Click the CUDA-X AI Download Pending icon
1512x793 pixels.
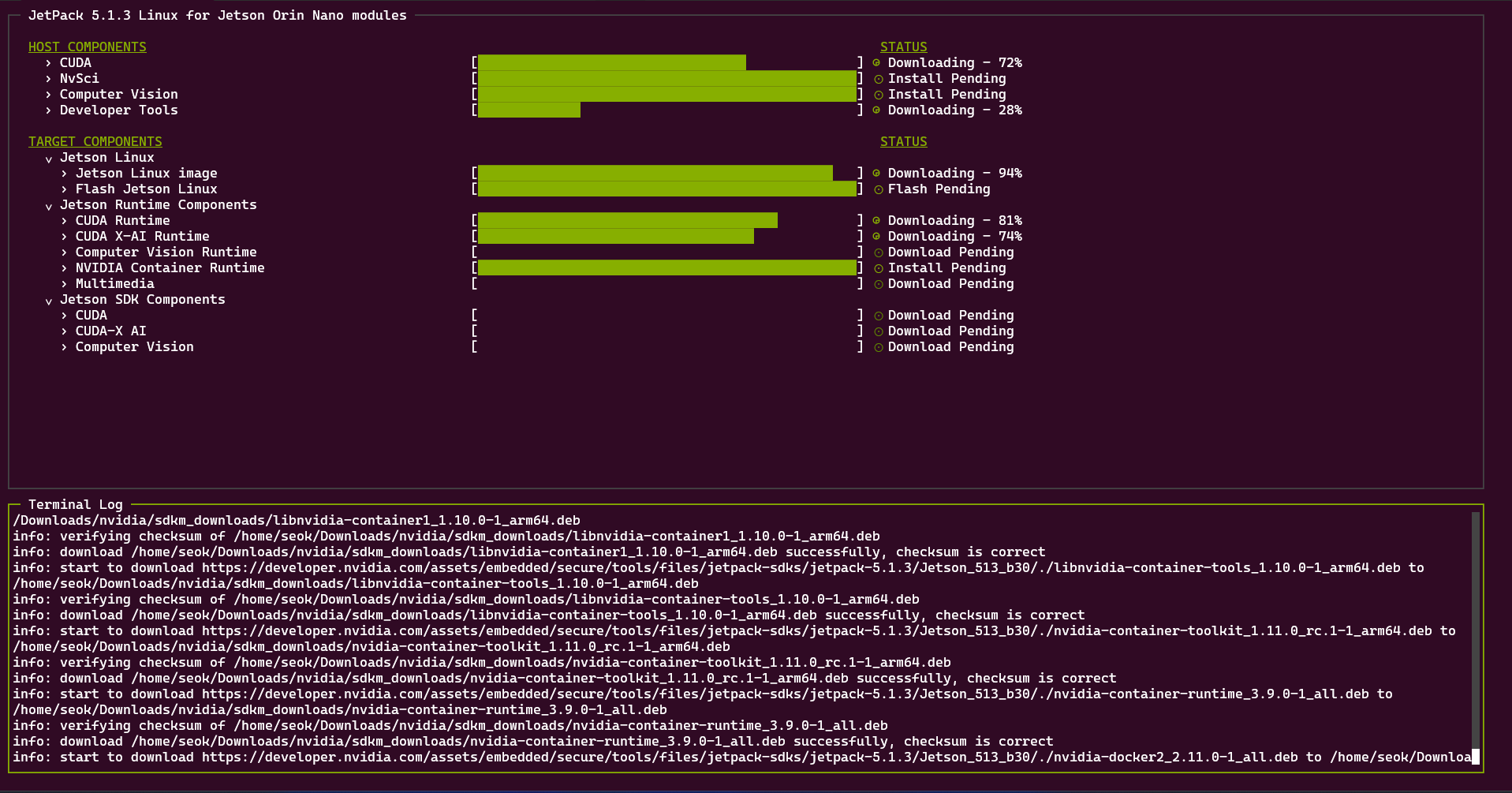[x=879, y=331]
